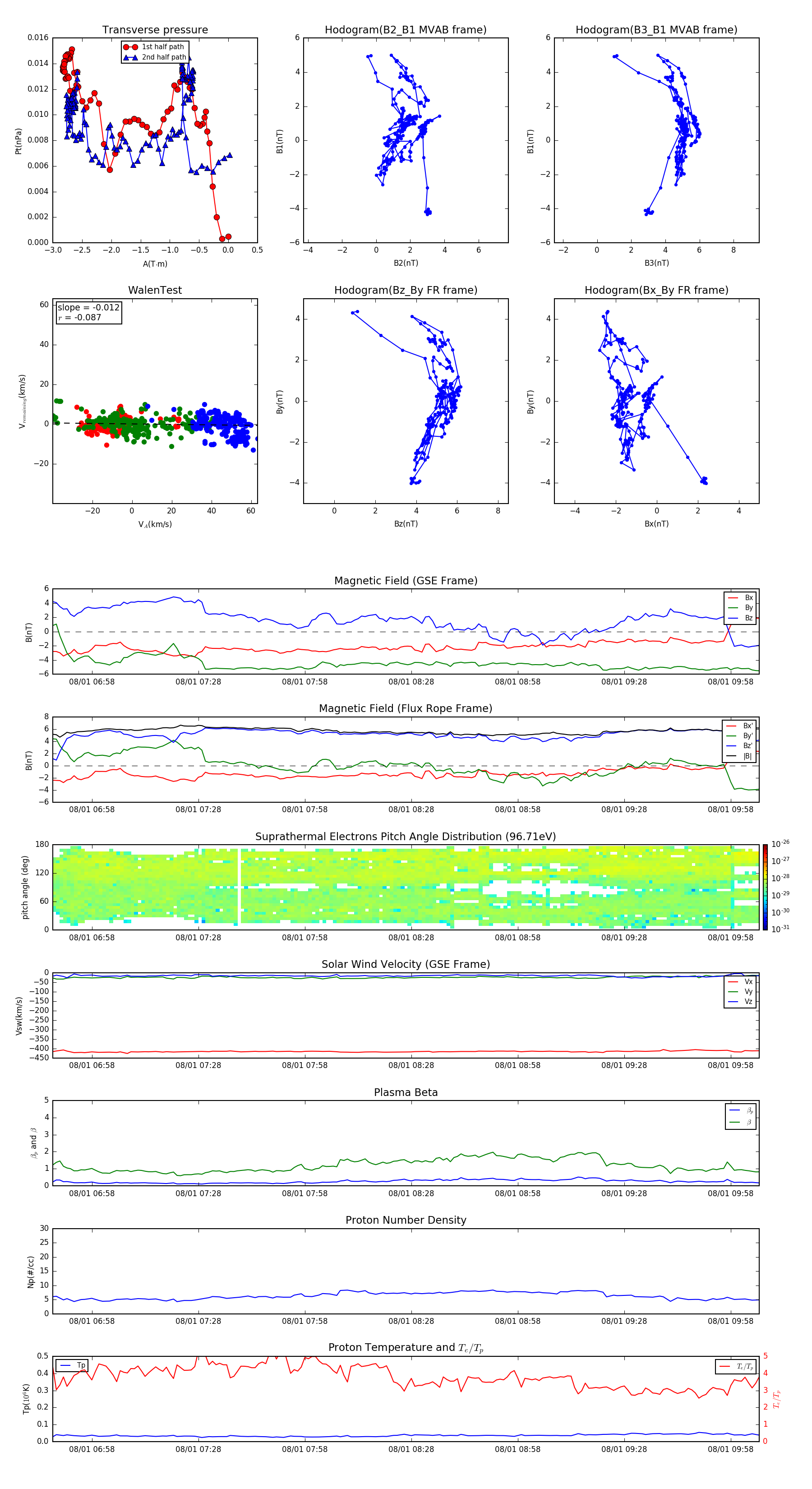Click the 'Hodogram(Bx_By FR frame)' title
The height and width of the screenshot is (1489, 812).
(x=656, y=290)
